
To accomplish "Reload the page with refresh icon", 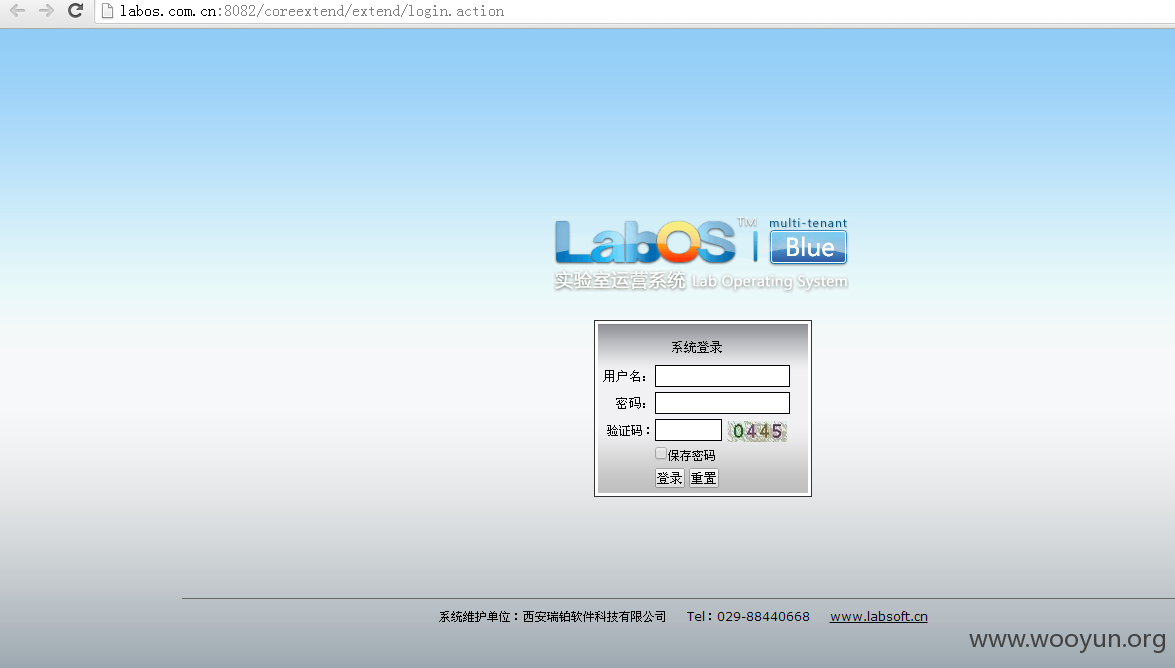I will tap(75, 10).
